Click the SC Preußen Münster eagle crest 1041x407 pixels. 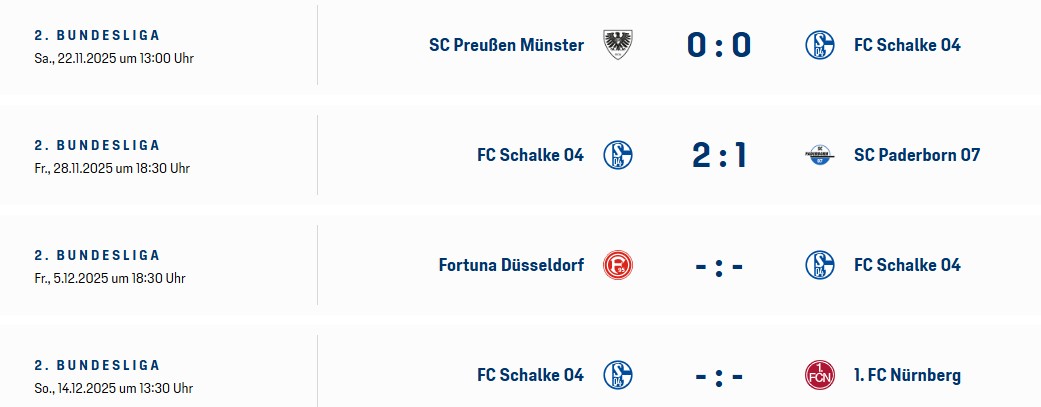(x=618, y=45)
